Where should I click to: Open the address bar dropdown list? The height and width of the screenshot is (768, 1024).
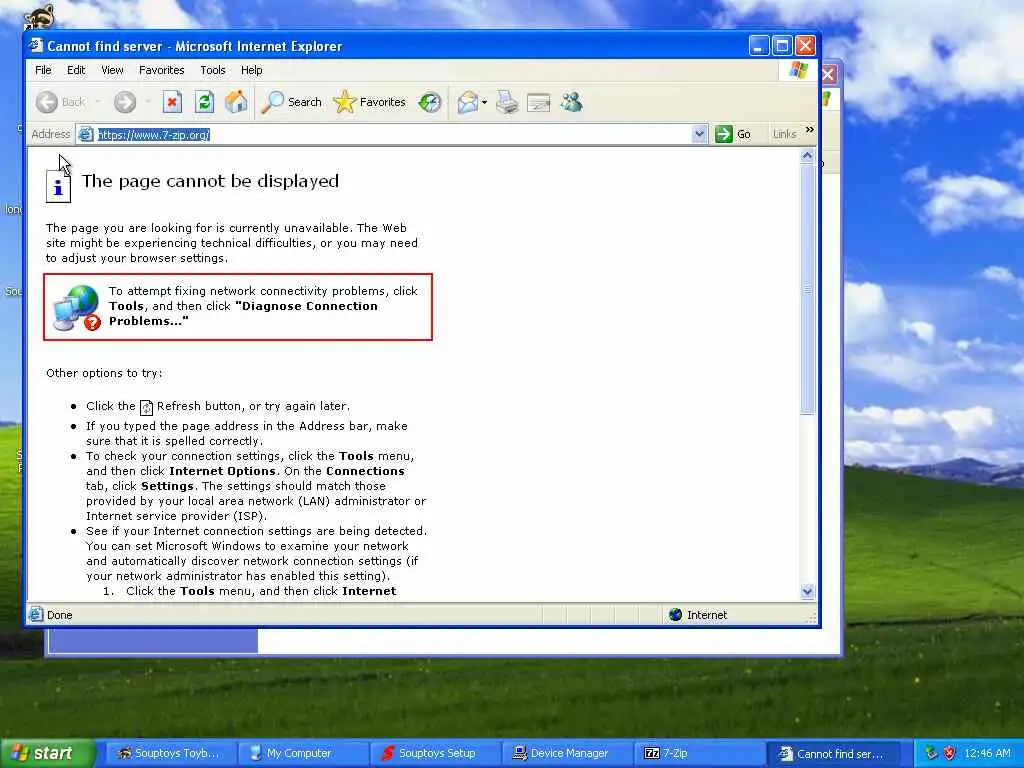699,135
